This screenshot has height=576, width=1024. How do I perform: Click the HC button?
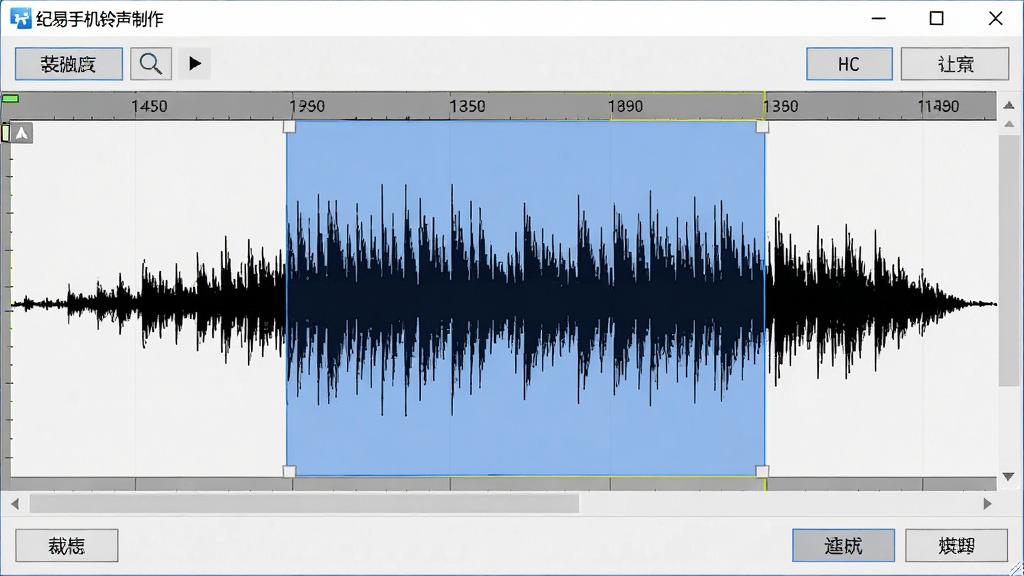[849, 64]
